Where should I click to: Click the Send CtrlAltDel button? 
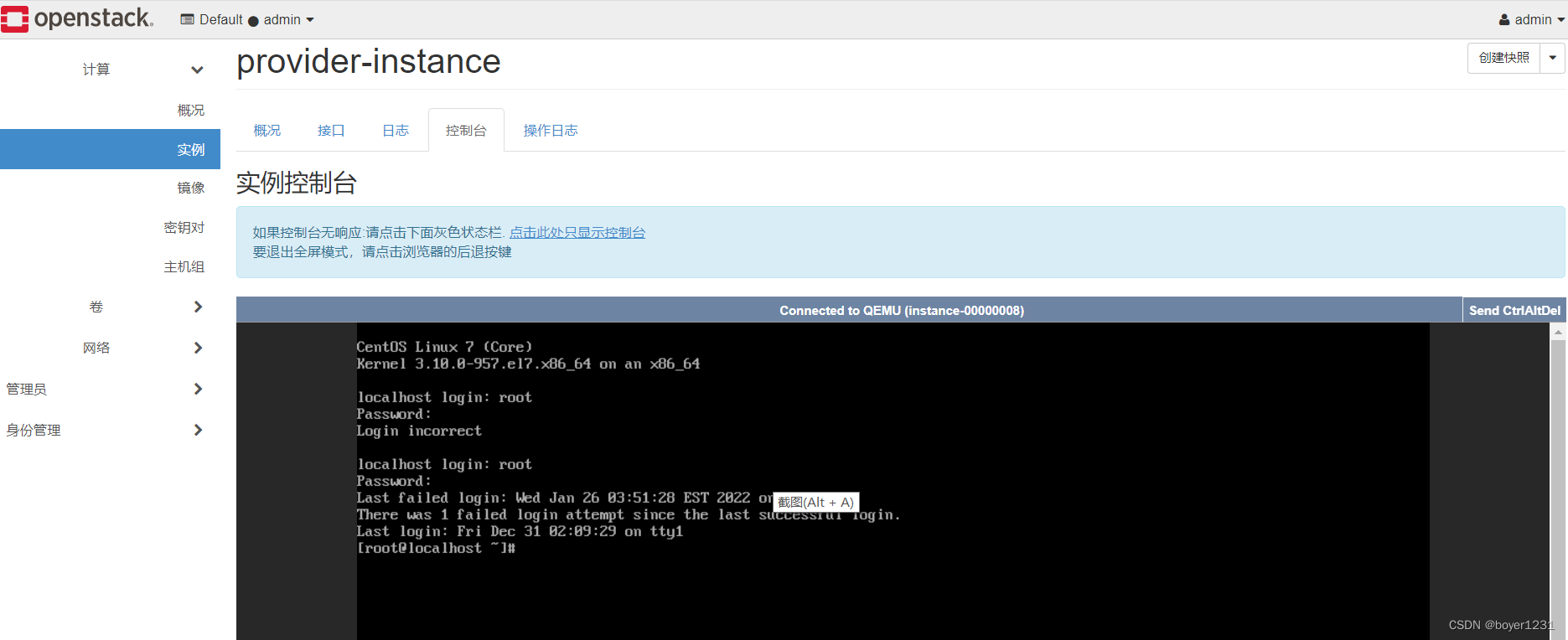(x=1514, y=310)
